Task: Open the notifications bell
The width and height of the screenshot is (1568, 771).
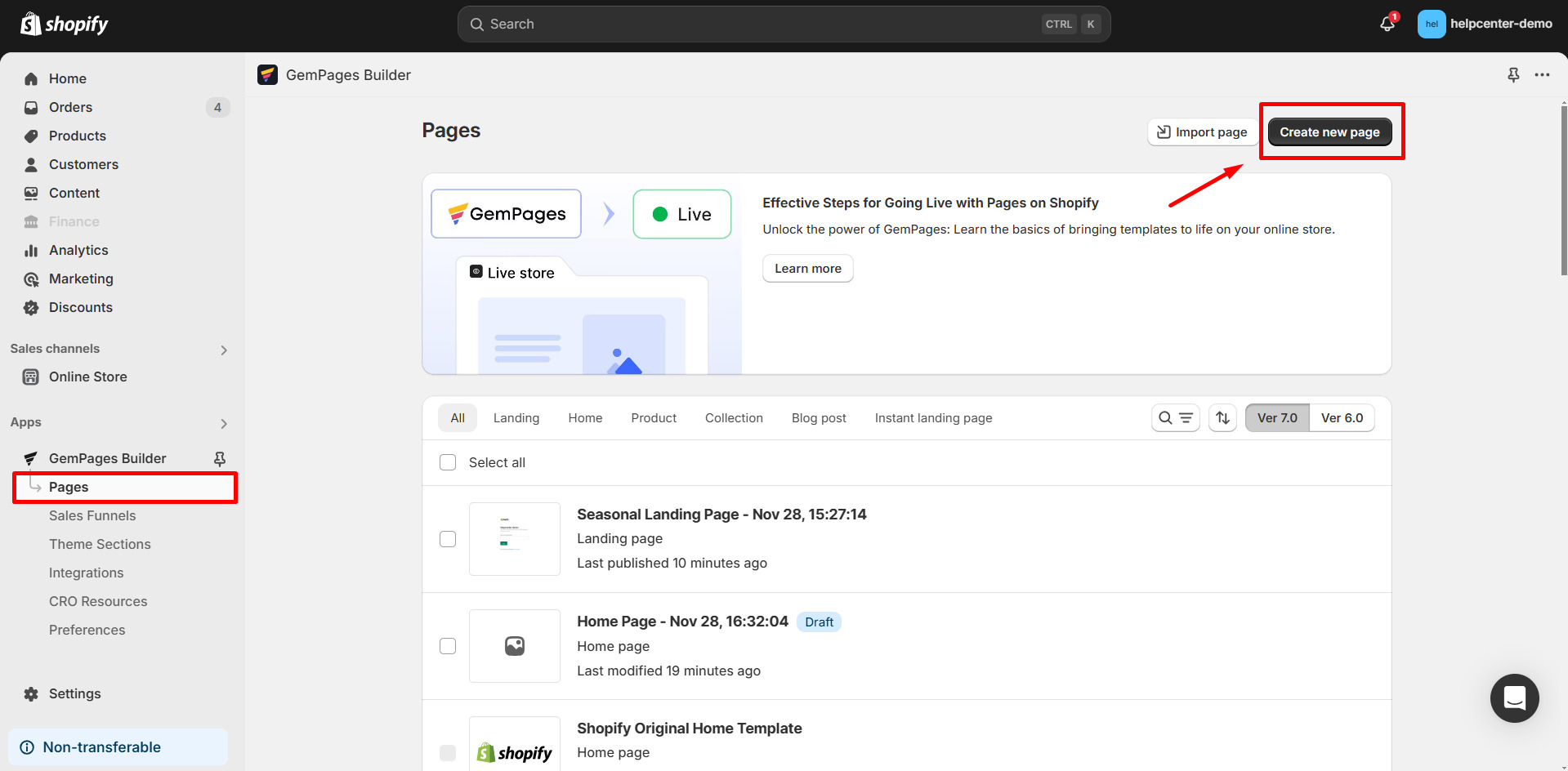Action: click(1386, 24)
